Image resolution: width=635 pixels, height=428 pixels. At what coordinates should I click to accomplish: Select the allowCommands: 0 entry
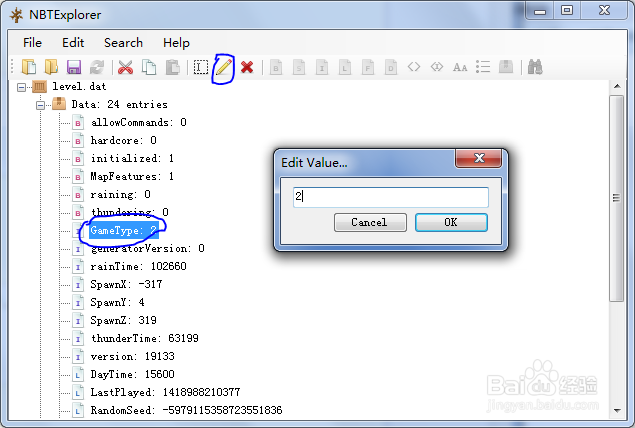point(139,122)
